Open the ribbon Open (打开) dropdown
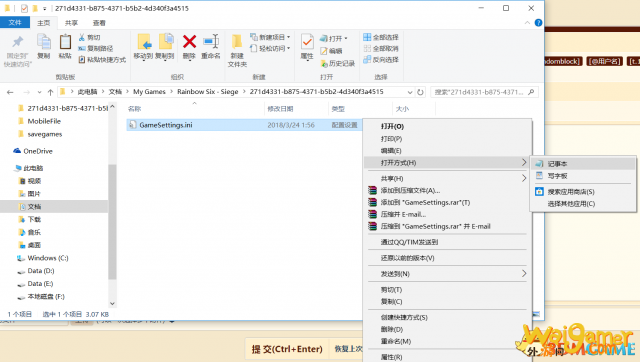The image size is (640, 362). (x=334, y=38)
